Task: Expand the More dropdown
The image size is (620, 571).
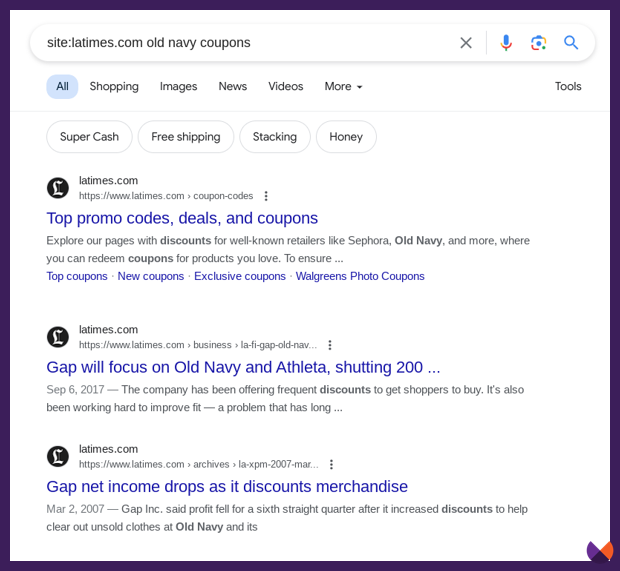Action: (x=343, y=87)
